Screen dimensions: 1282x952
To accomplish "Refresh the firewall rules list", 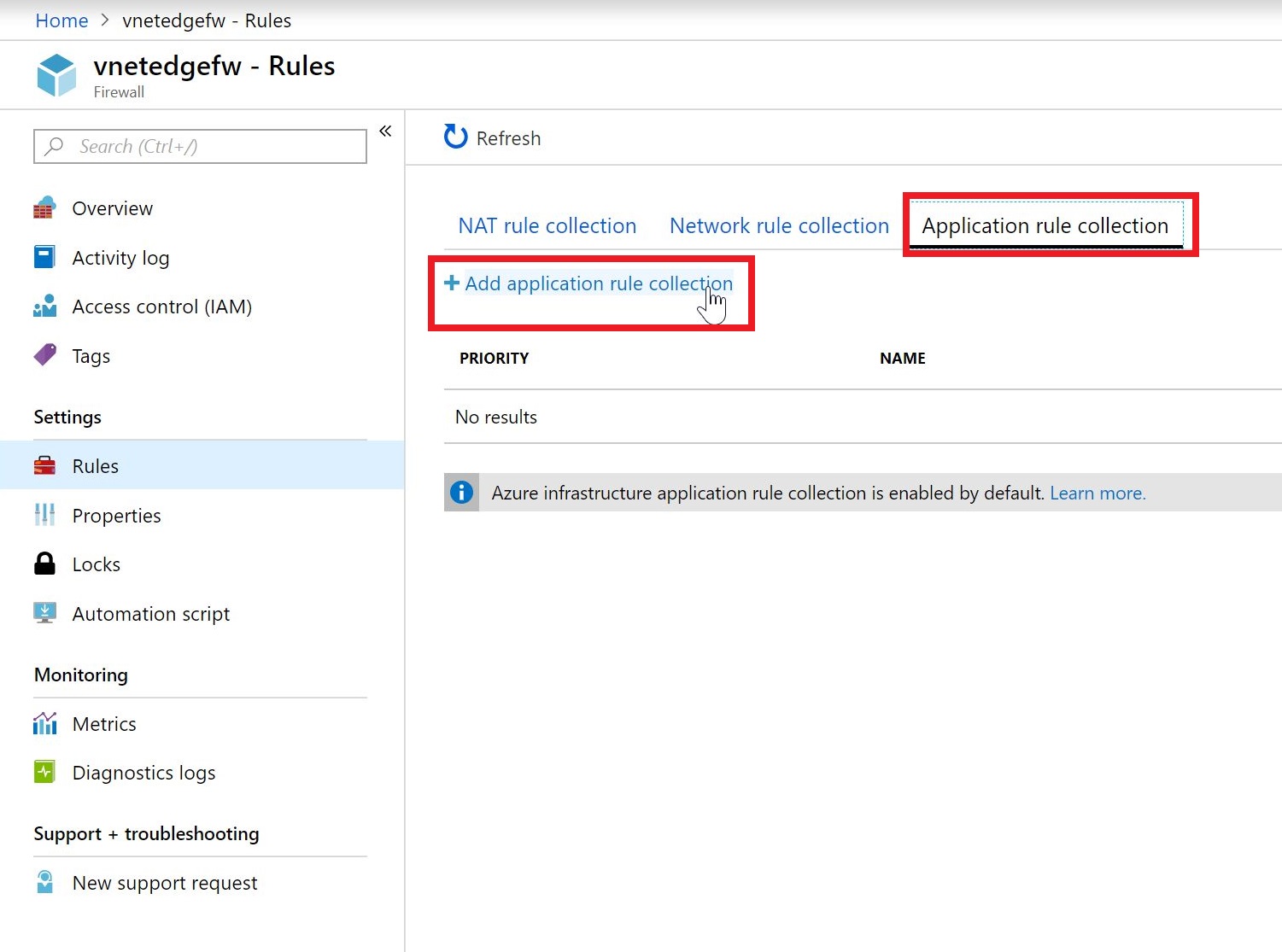I will [493, 138].
